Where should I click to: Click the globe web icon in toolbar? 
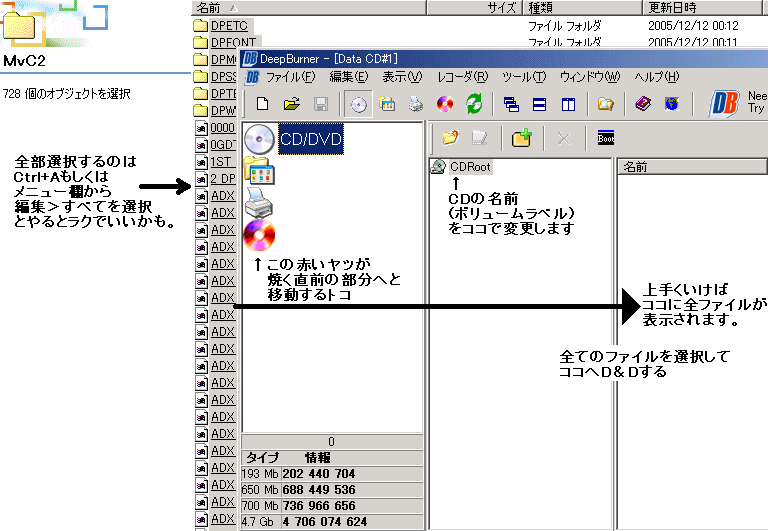(x=672, y=103)
